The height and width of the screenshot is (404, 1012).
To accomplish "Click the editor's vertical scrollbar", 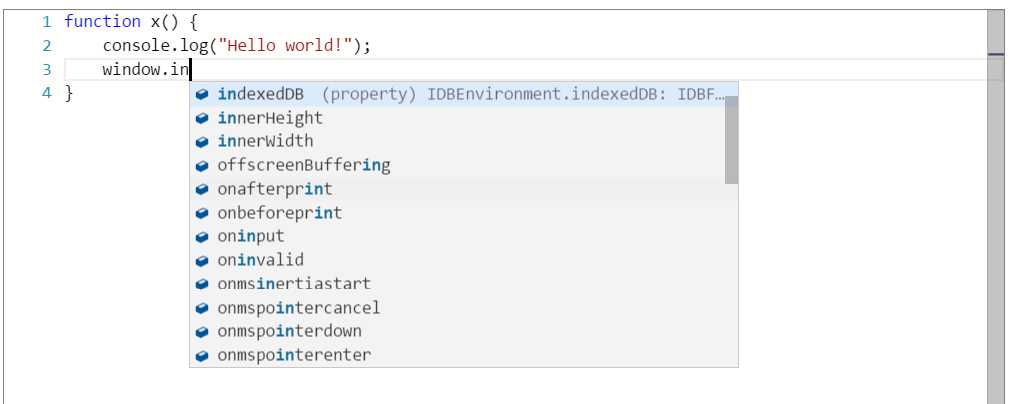I will (x=995, y=207).
